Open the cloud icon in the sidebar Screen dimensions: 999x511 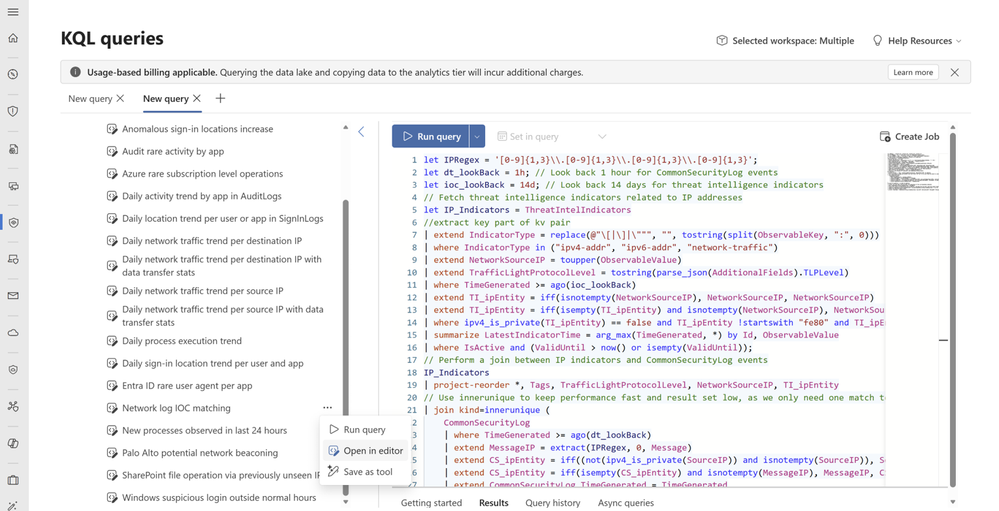coord(13,333)
